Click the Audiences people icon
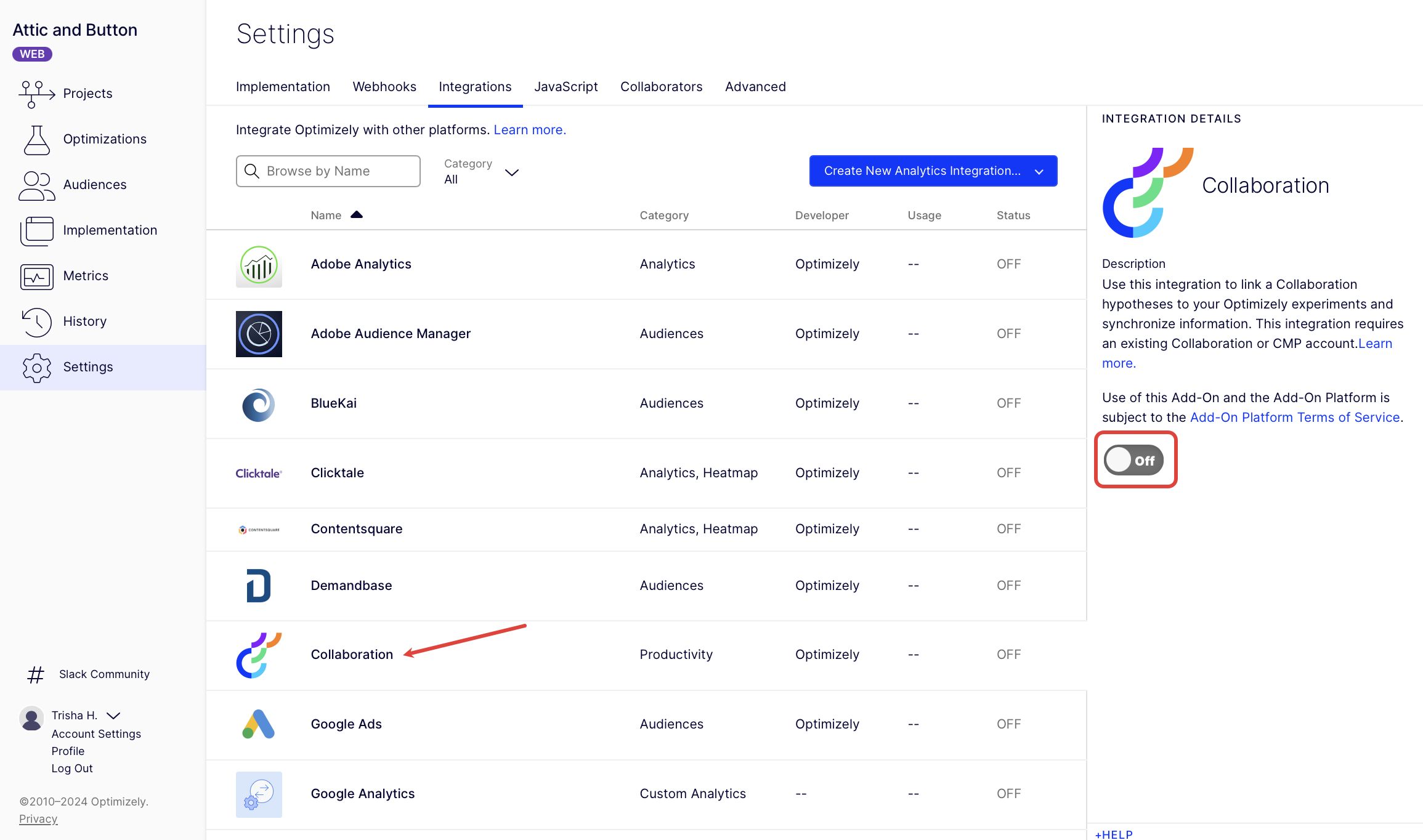 click(x=37, y=185)
